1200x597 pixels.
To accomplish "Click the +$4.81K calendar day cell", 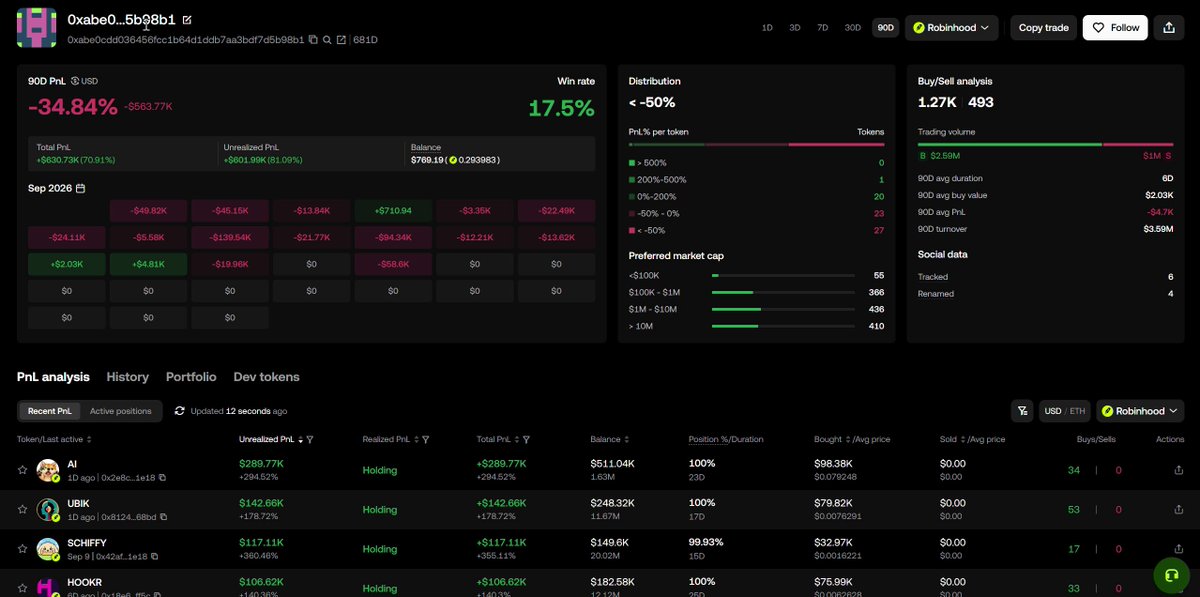I will (148, 265).
